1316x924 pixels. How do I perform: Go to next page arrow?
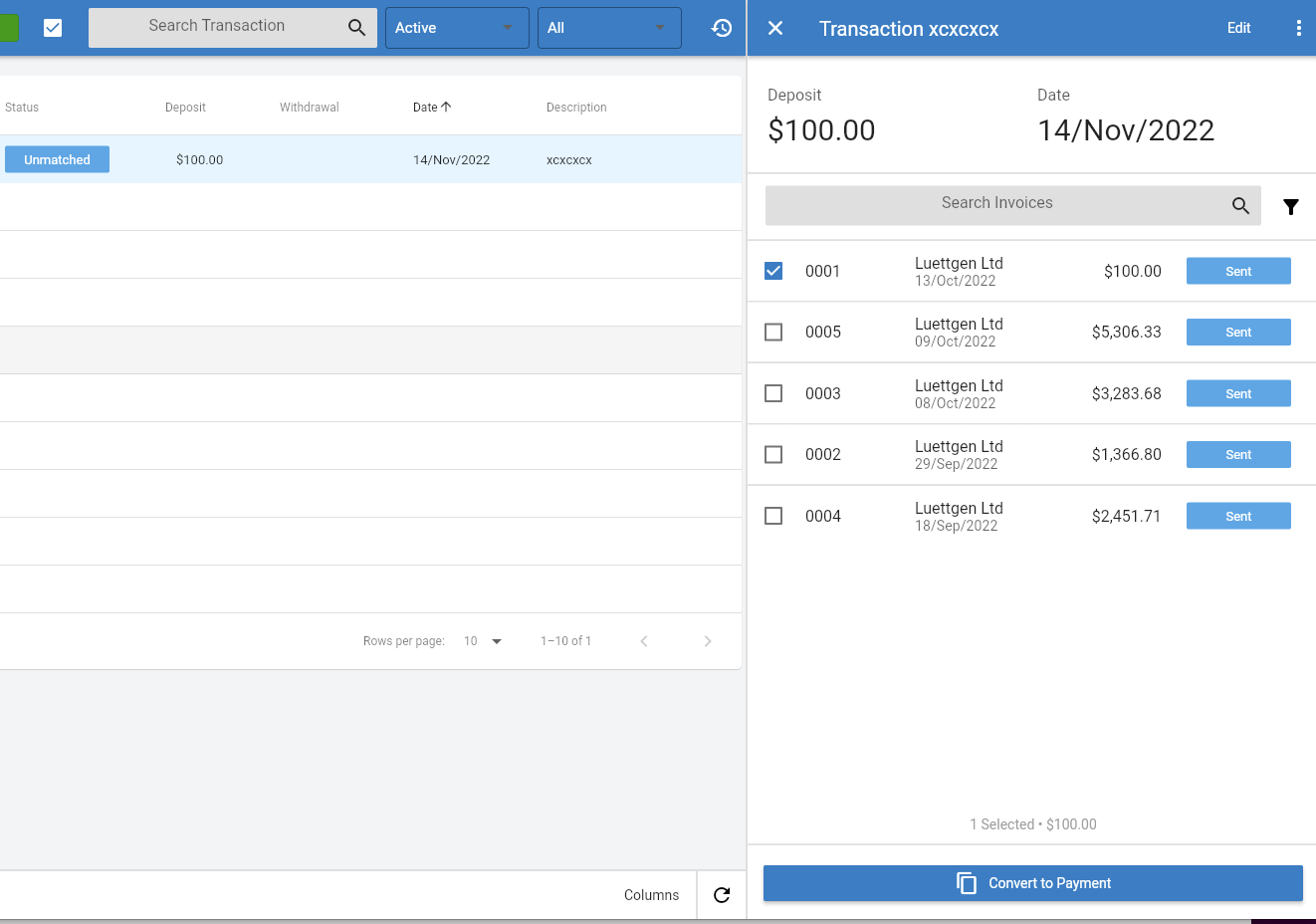click(708, 641)
